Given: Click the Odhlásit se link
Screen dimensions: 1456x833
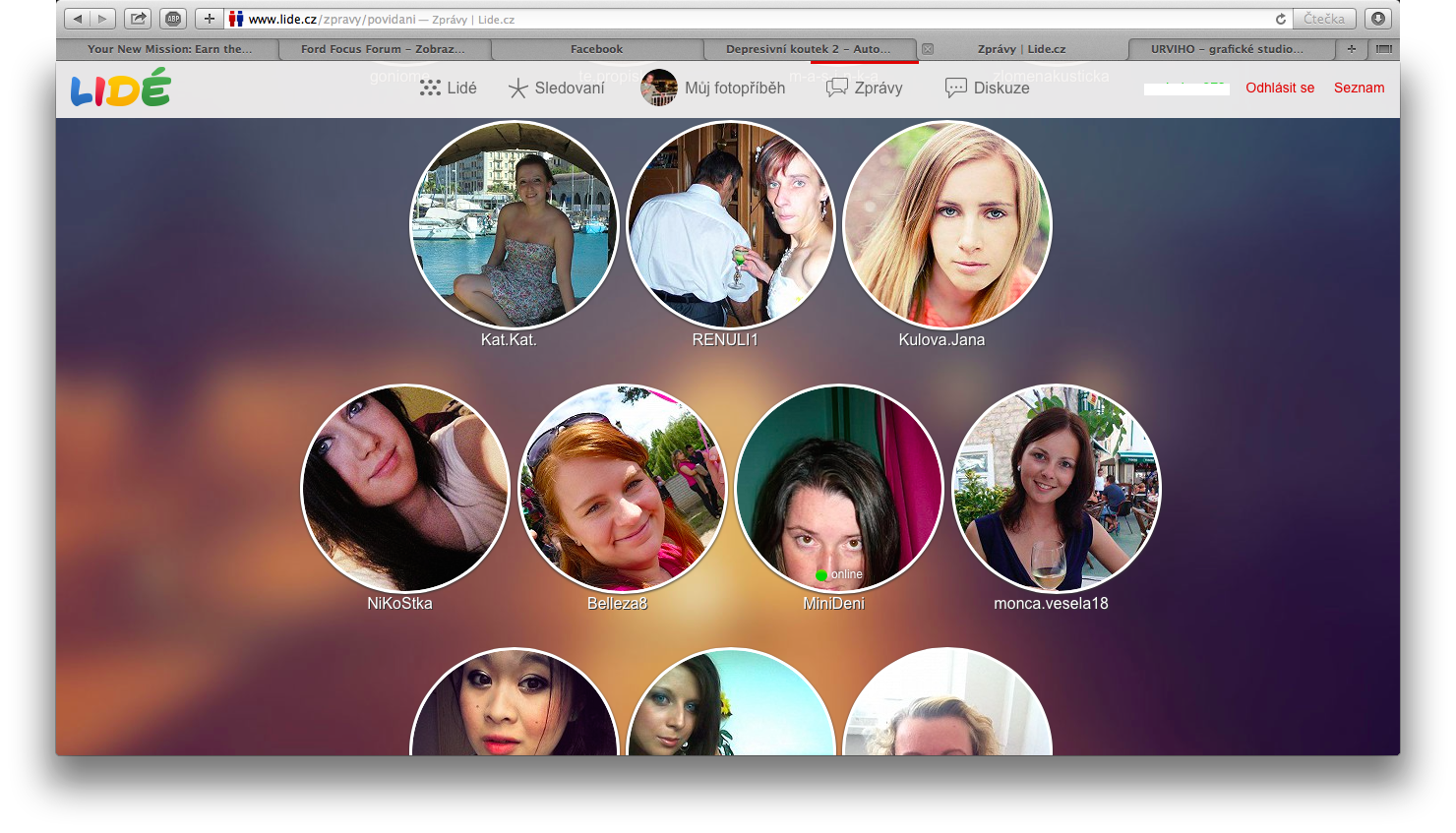Looking at the screenshot, I should [x=1279, y=88].
